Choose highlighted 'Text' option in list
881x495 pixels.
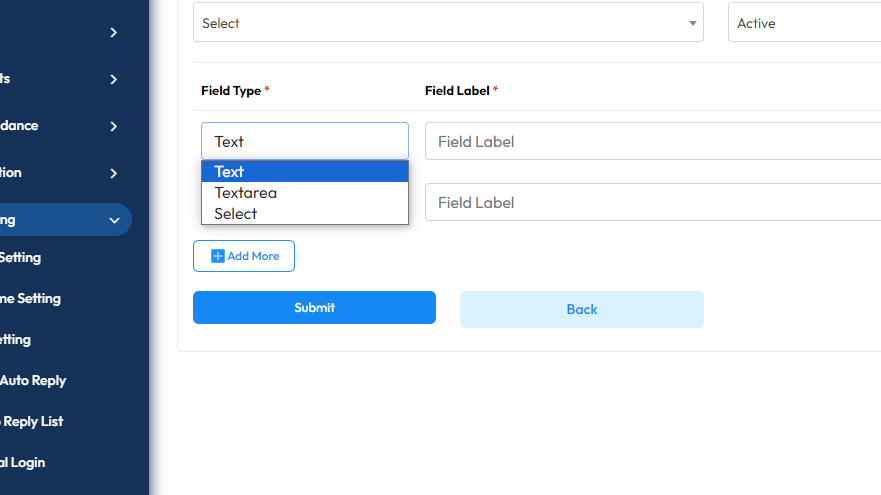(305, 172)
